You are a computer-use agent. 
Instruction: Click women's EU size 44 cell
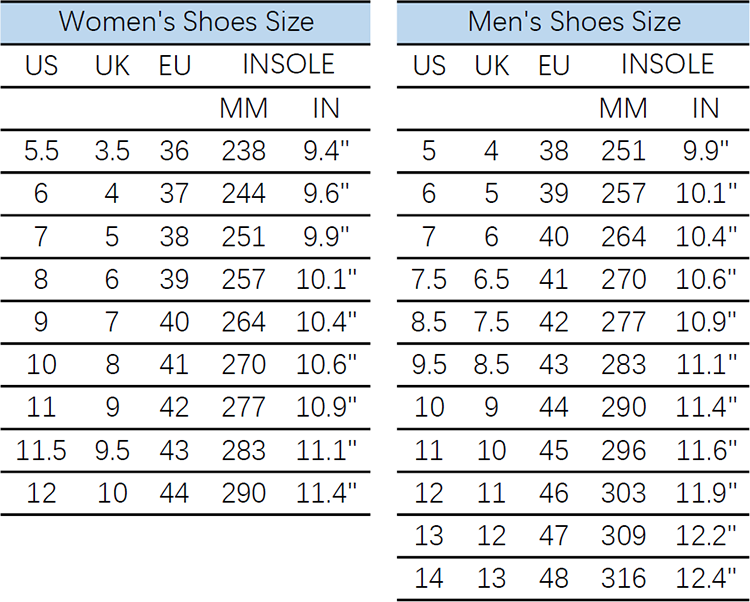174,493
